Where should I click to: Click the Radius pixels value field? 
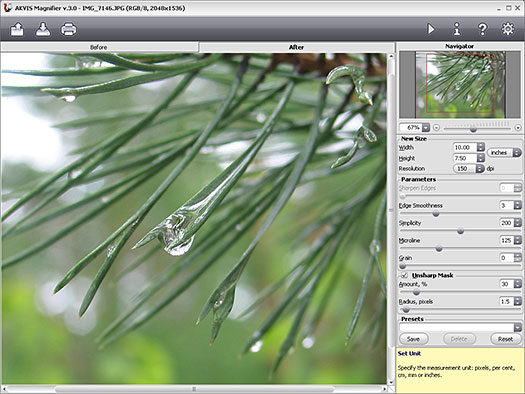click(507, 302)
